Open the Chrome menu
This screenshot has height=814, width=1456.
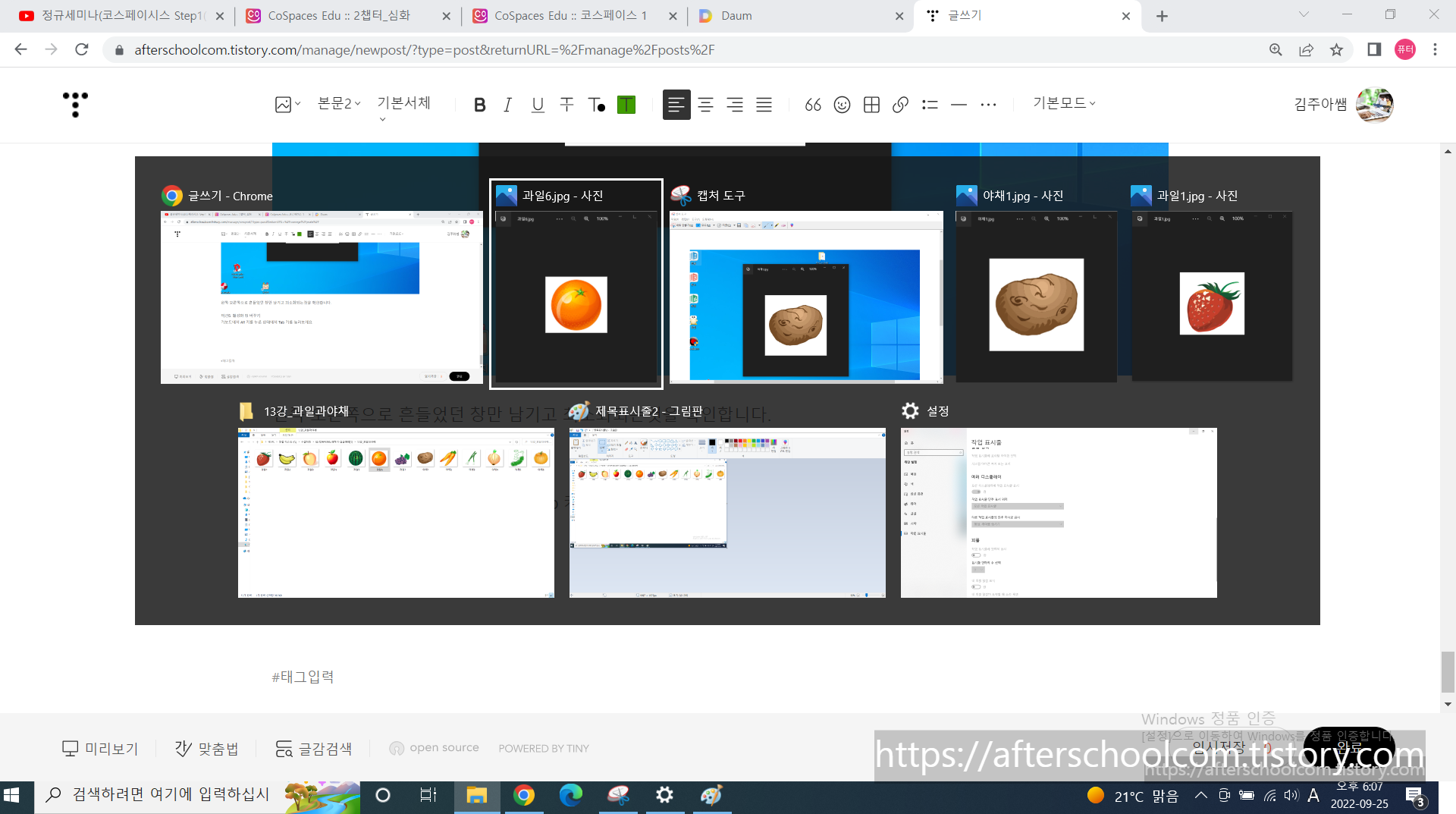[1435, 49]
